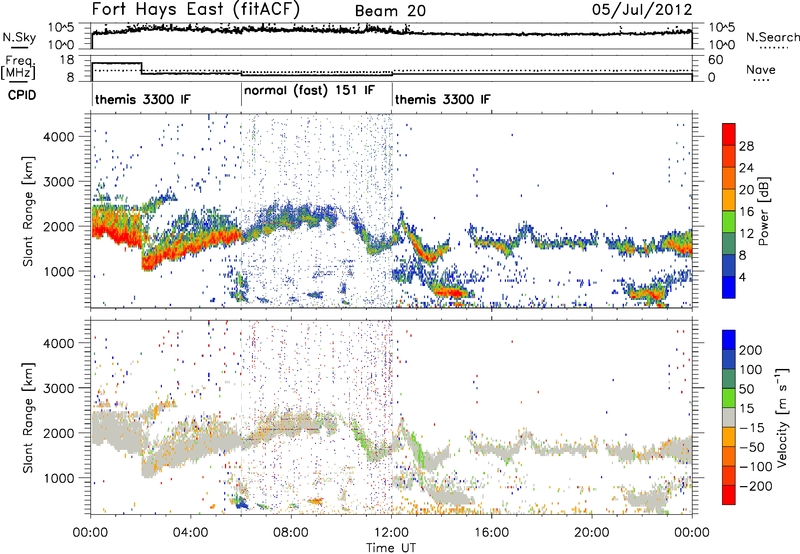Click the 'N.Search' legend label
Screen dimensions: 800x554
point(772,37)
